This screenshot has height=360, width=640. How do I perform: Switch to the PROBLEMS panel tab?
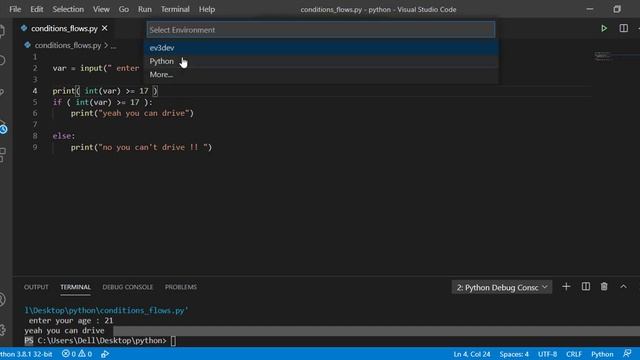[x=181, y=287]
